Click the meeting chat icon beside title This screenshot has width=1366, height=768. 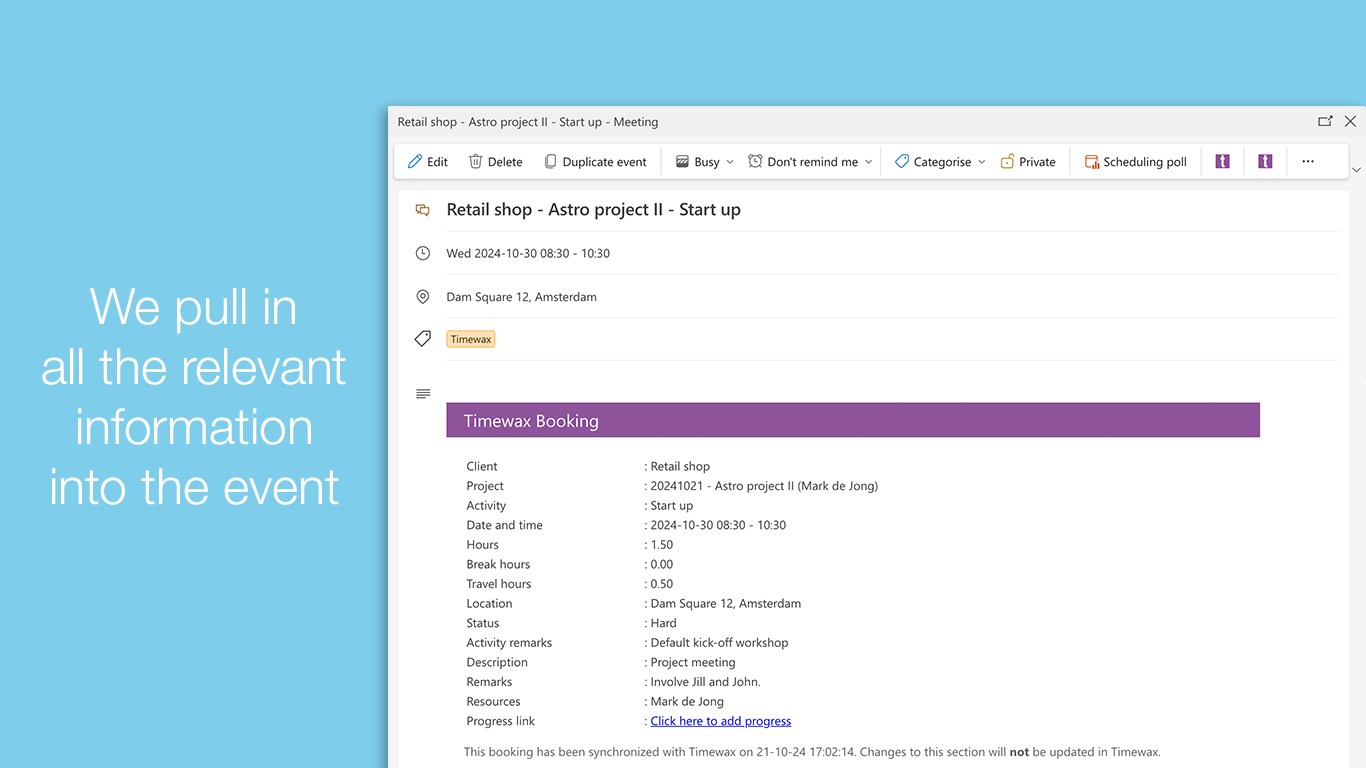point(423,210)
